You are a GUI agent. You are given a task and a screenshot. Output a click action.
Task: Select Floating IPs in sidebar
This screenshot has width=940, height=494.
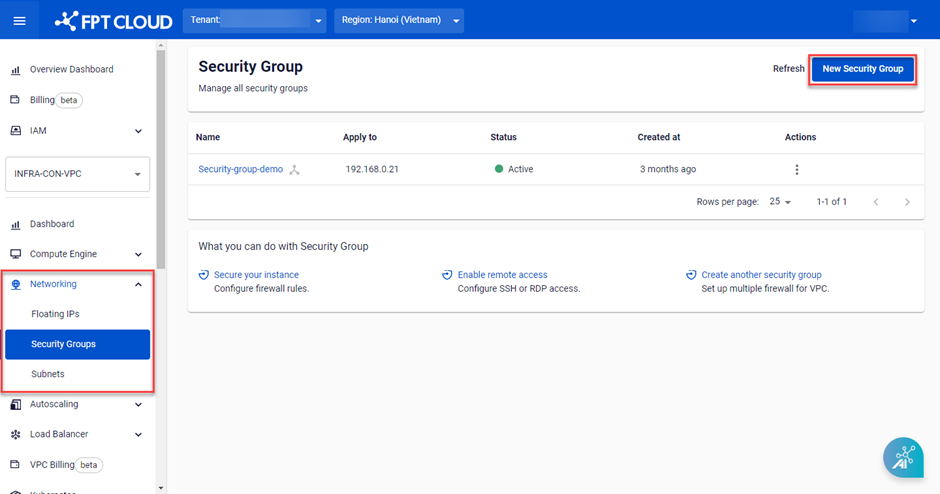click(55, 314)
